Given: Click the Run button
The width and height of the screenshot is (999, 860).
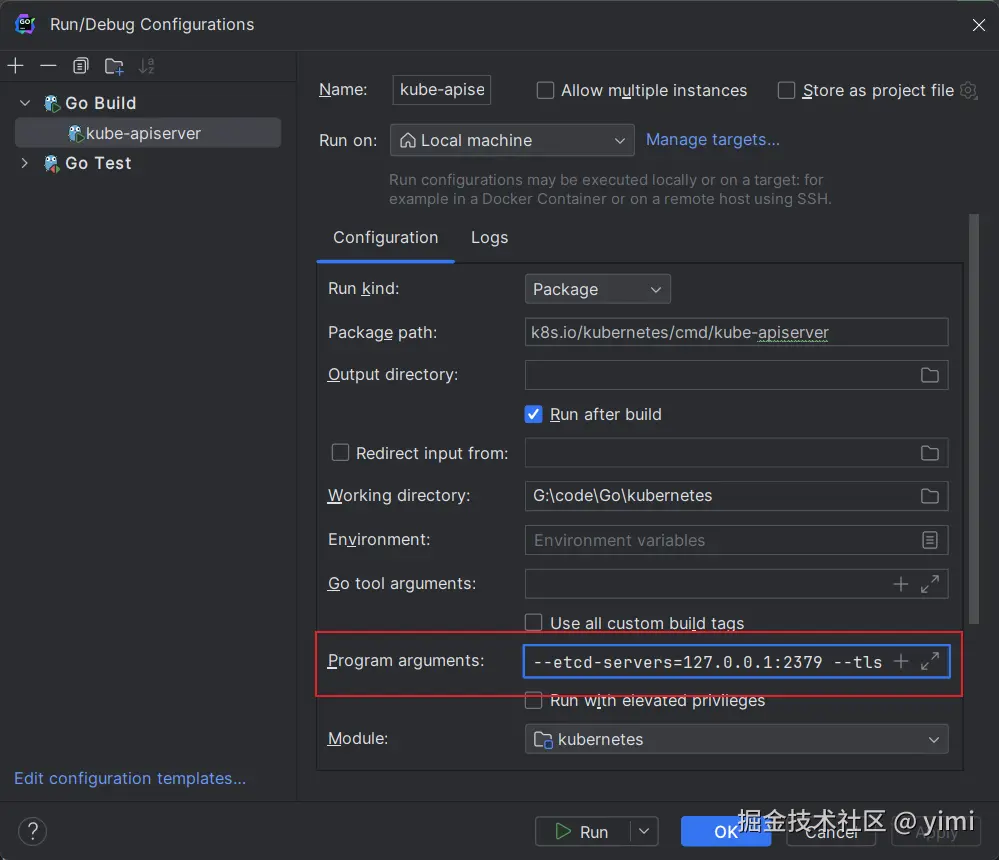Looking at the screenshot, I should point(583,831).
